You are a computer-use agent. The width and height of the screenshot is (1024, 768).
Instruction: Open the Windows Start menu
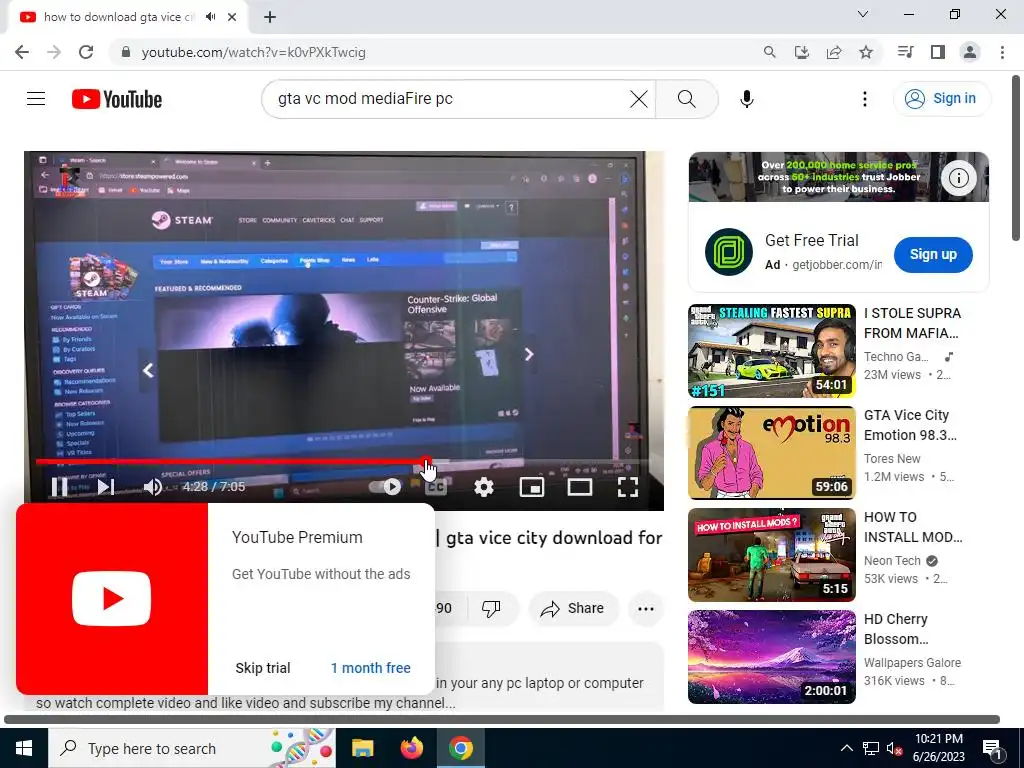24,748
